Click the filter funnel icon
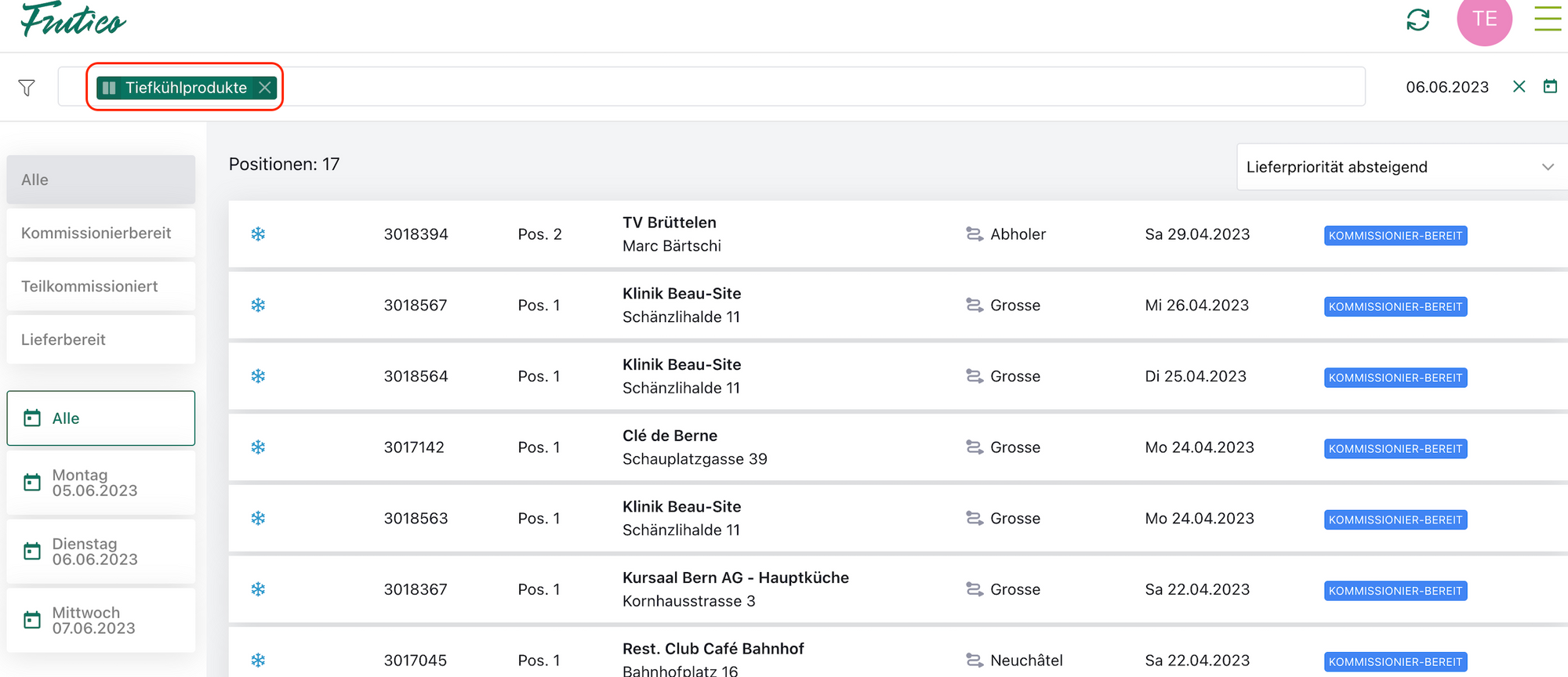Screen dimensions: 1568x677 pos(27,88)
